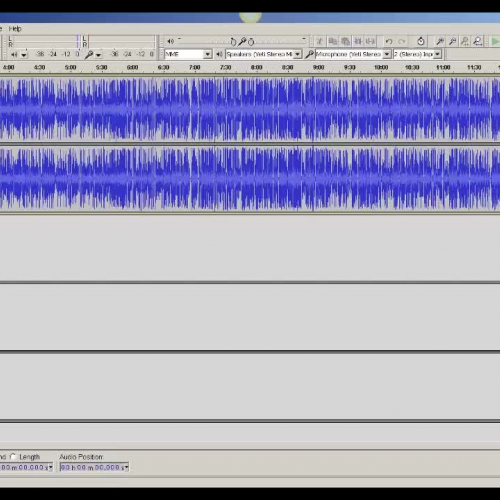Viewport: 500px width, 500px height.
Task: Click the mixer toolbar speaker volume icon
Action: (171, 41)
